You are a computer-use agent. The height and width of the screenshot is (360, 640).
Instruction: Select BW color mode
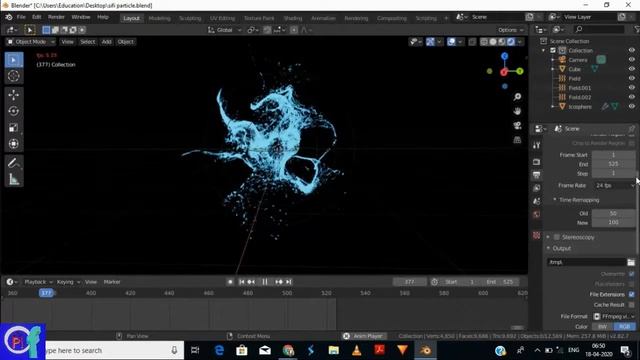point(602,327)
